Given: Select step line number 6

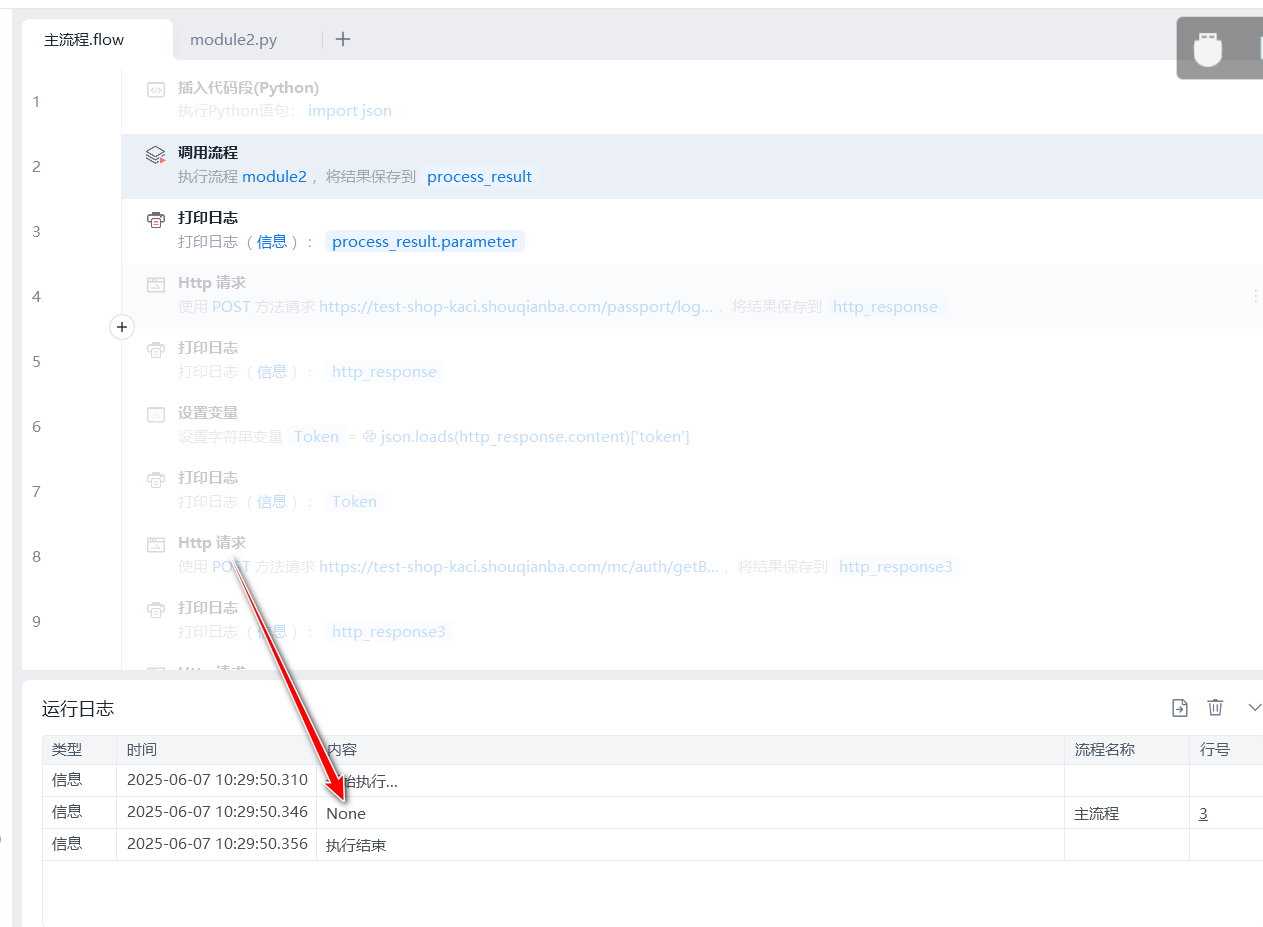Looking at the screenshot, I should (37, 427).
